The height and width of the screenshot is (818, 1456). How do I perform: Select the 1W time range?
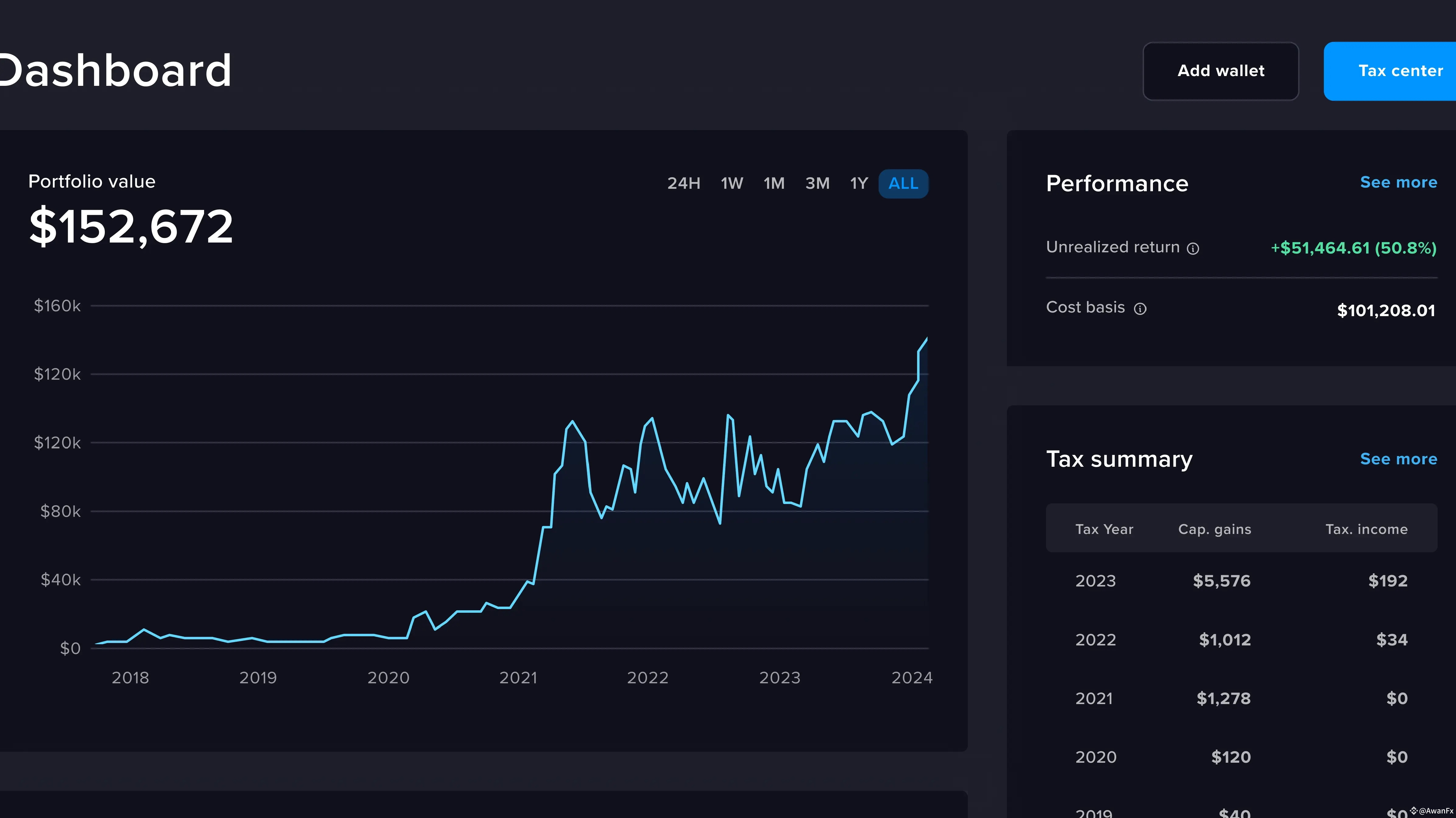coord(731,184)
